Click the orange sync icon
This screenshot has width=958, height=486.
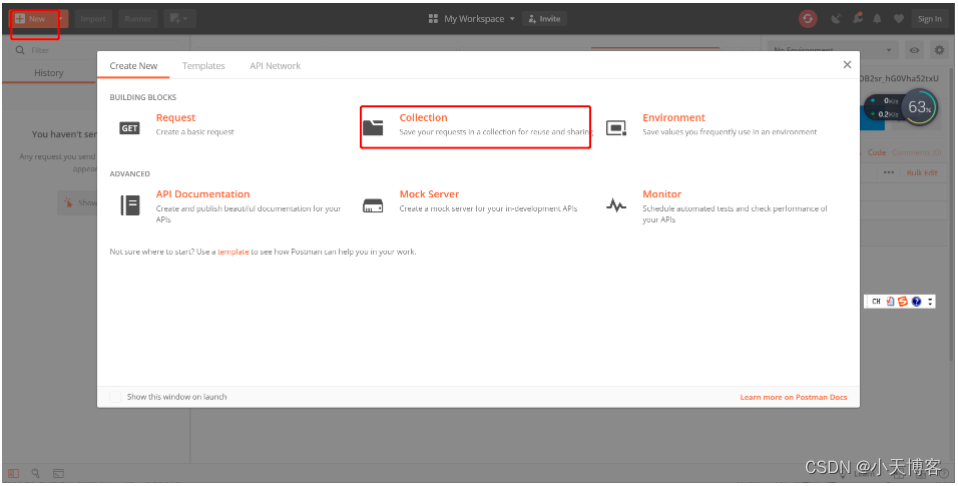tap(808, 19)
